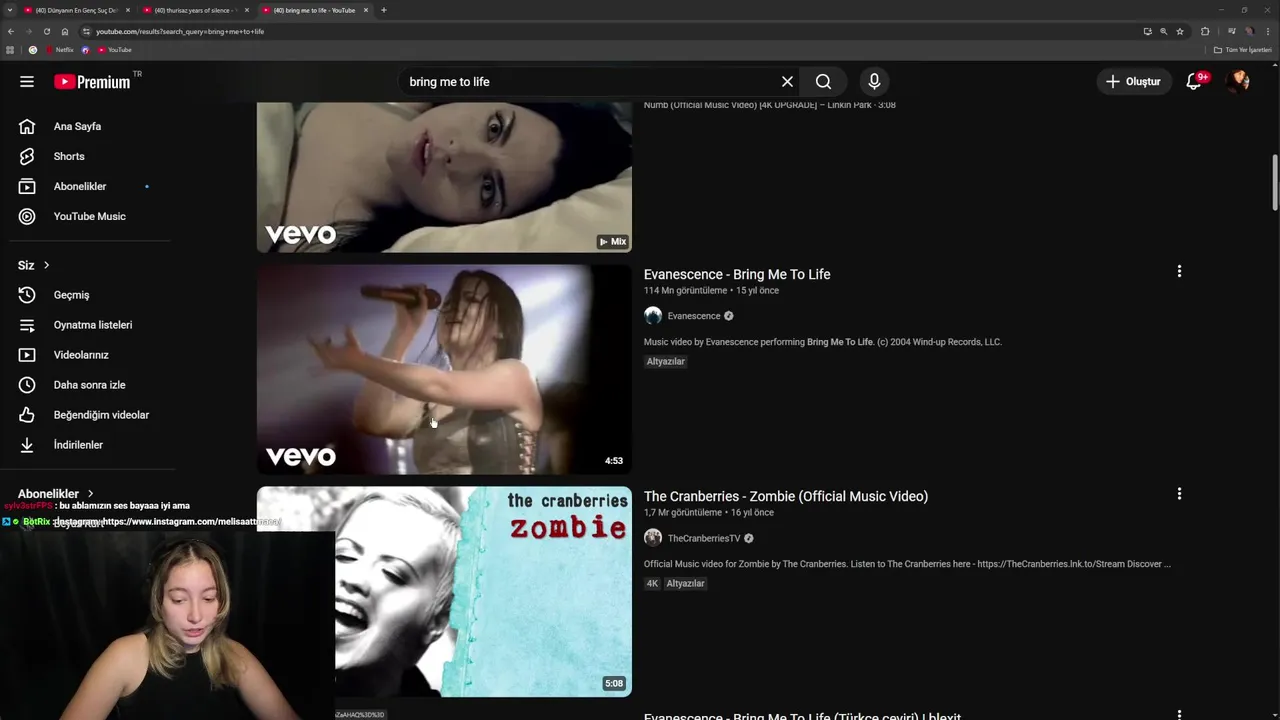Click the page vertical scrollbar thumb
The width and height of the screenshot is (1280, 720).
point(1275,182)
